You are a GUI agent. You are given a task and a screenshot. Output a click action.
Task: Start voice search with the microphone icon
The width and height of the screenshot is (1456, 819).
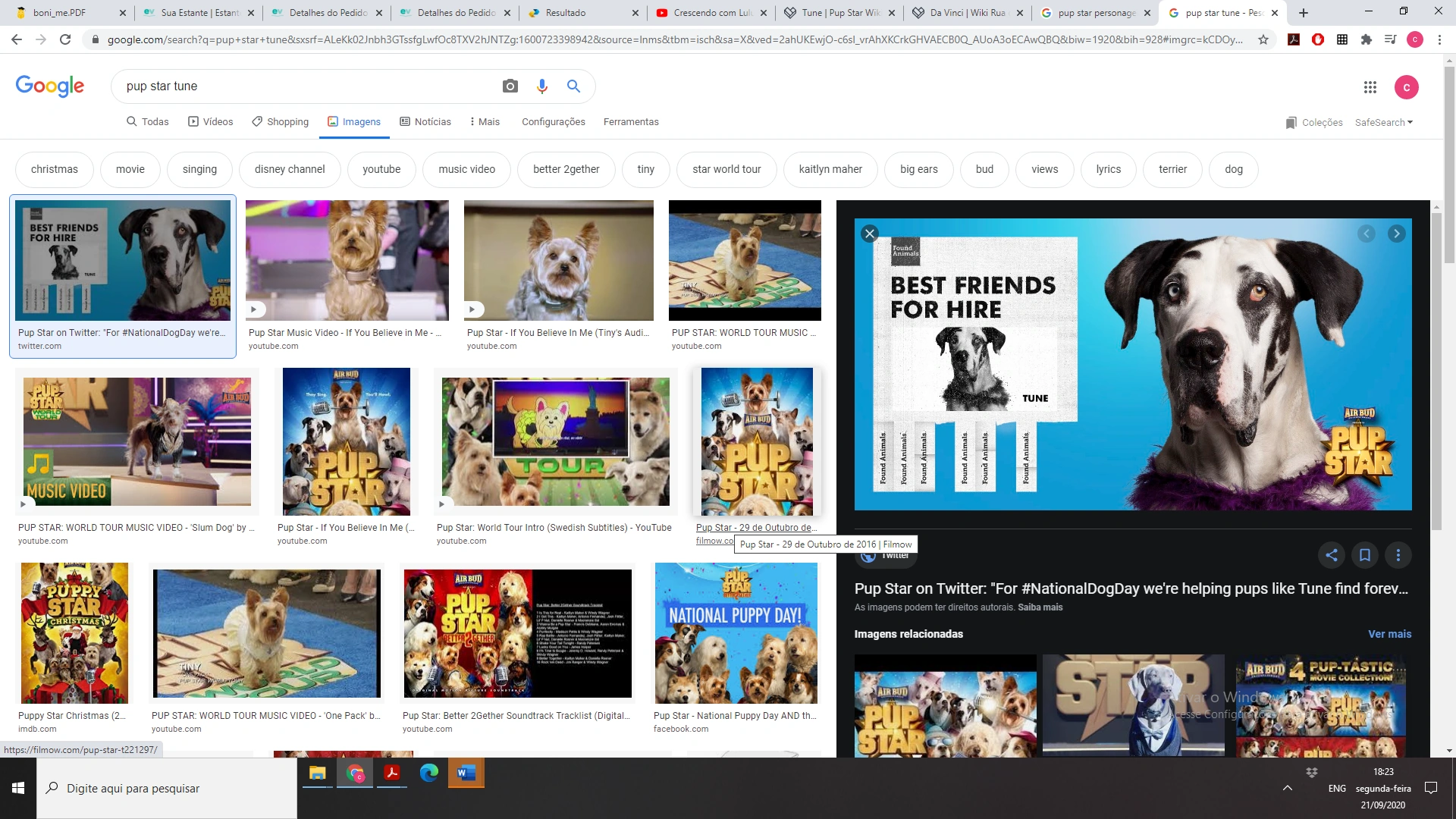click(541, 86)
